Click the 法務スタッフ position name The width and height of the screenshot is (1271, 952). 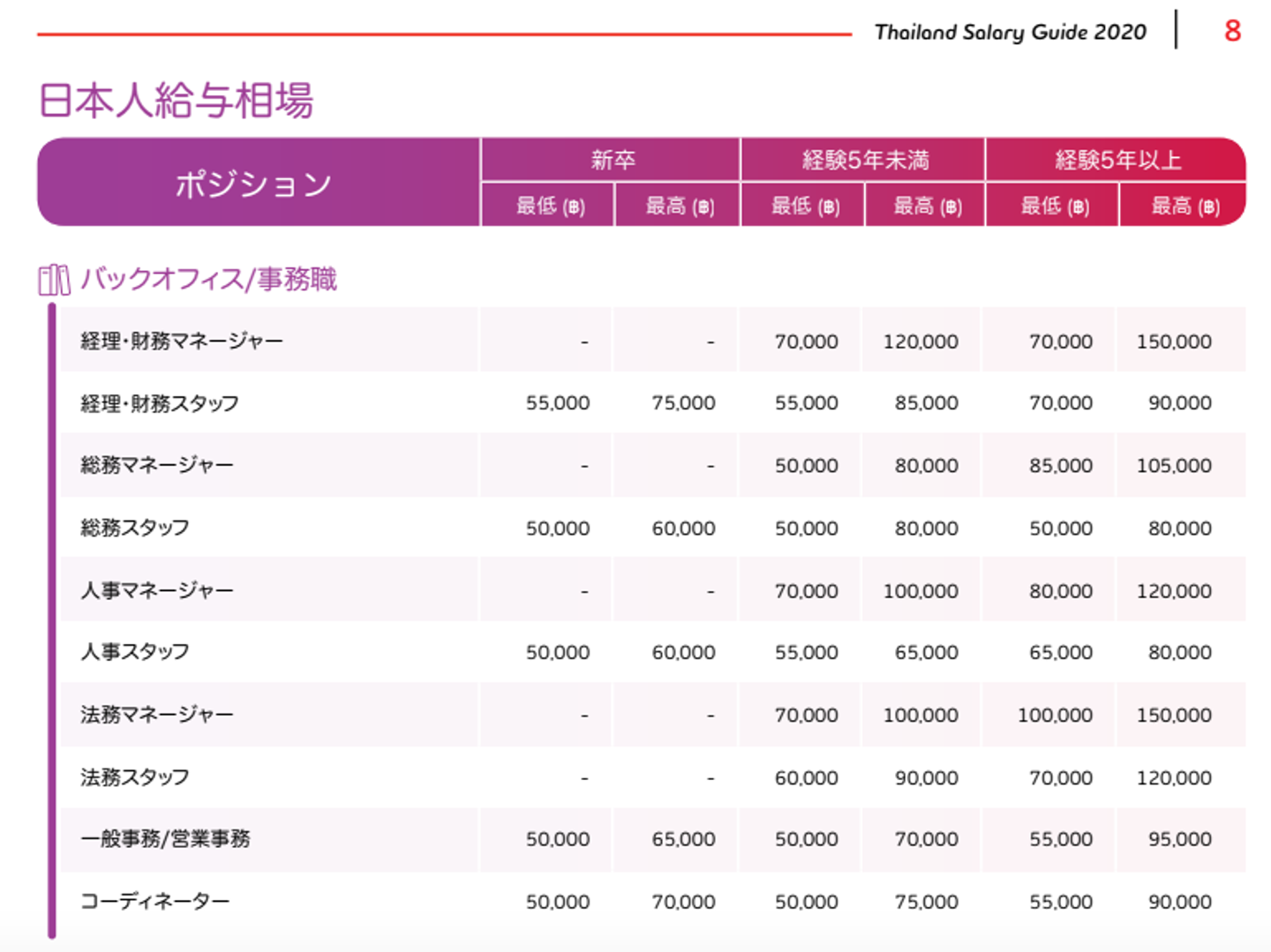(135, 777)
